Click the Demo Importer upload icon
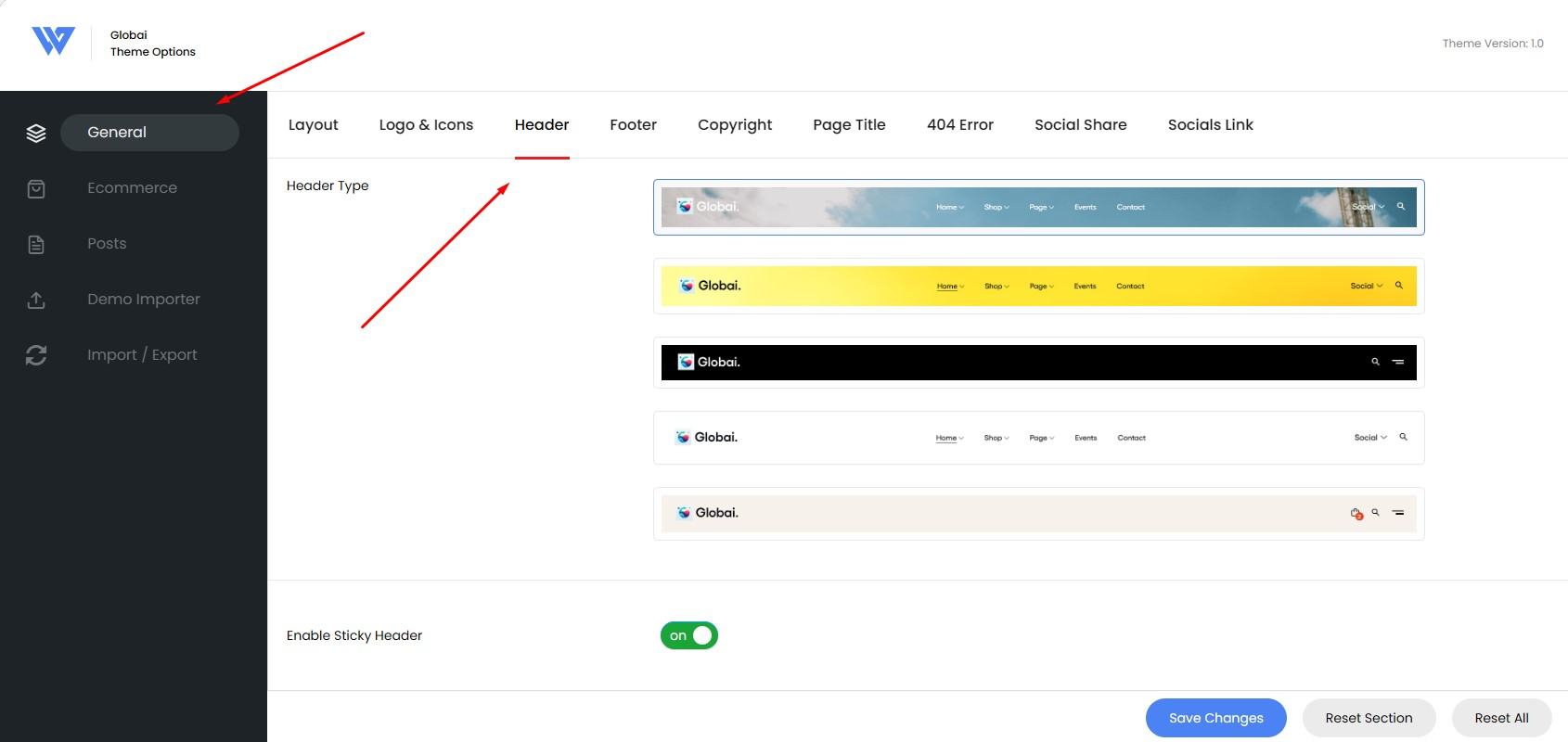The height and width of the screenshot is (742, 1568). [x=36, y=300]
